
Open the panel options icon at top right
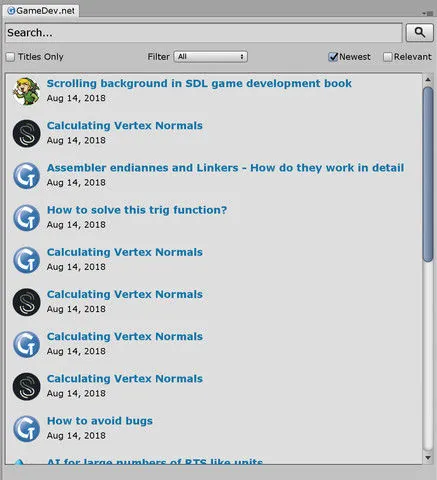coord(428,13)
